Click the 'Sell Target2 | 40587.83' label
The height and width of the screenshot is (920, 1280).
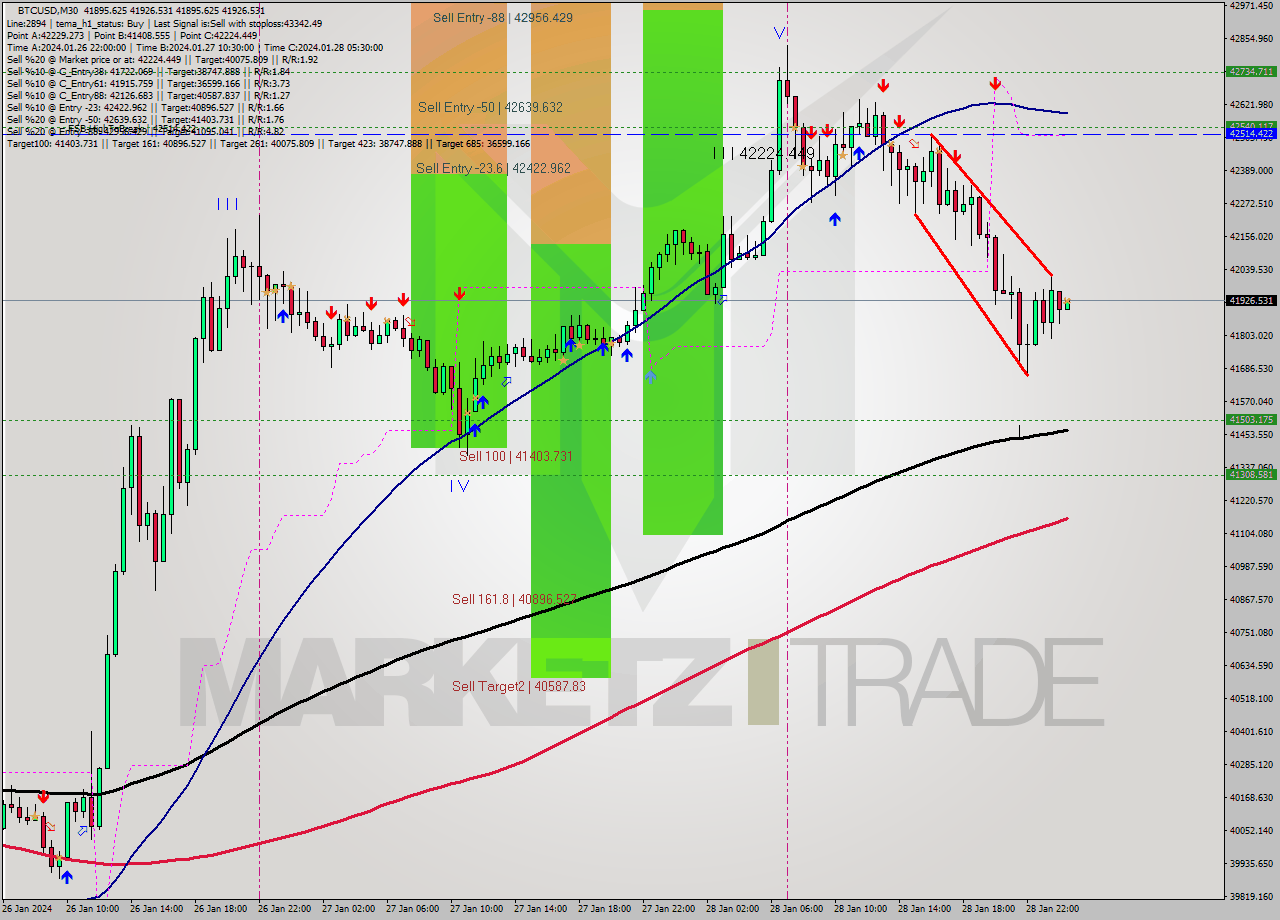point(519,686)
